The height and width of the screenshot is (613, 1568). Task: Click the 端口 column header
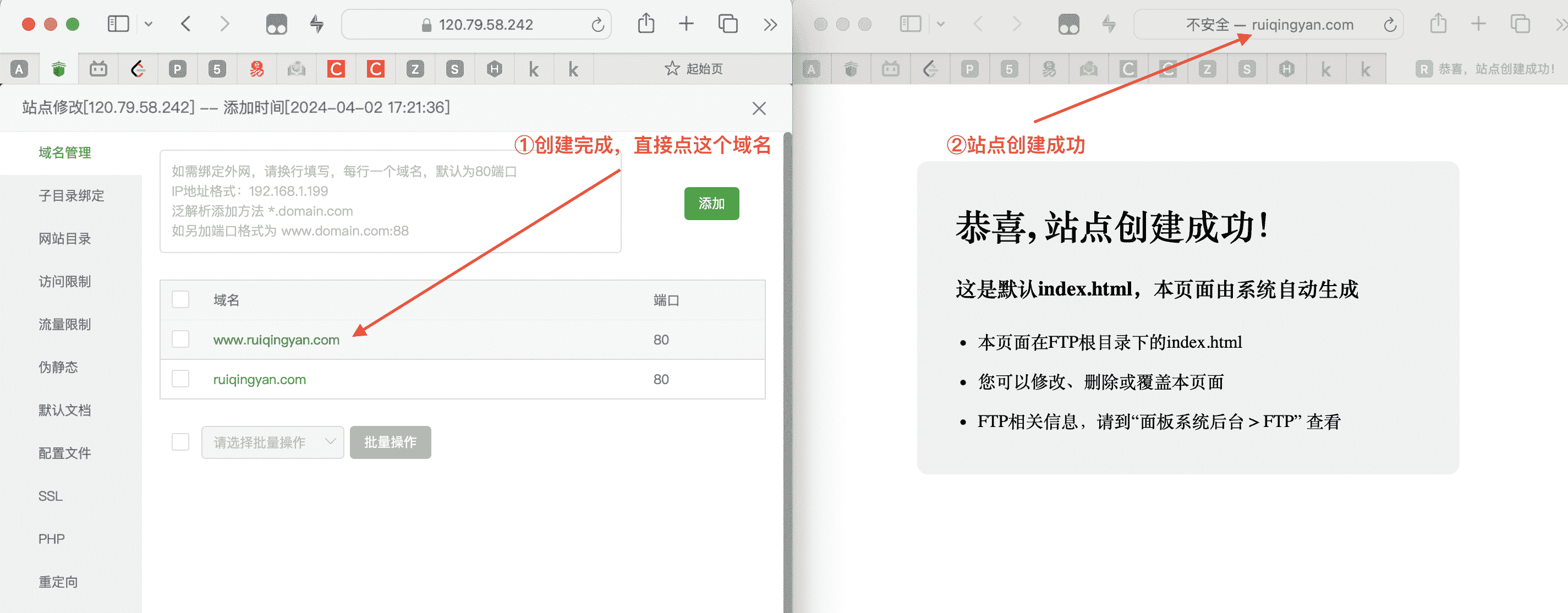coord(666,300)
